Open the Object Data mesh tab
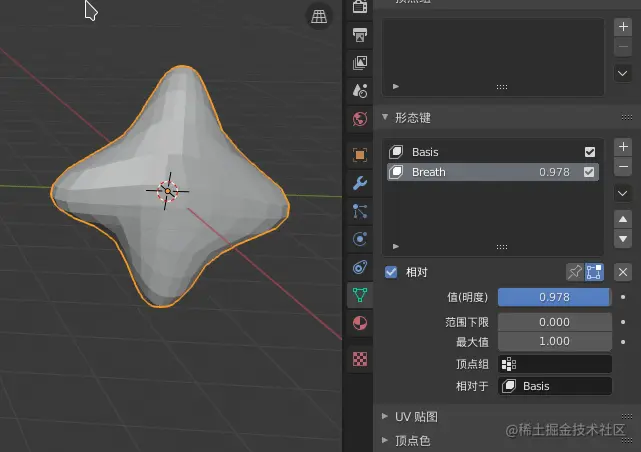Viewport: 641px width, 452px height. tap(360, 295)
